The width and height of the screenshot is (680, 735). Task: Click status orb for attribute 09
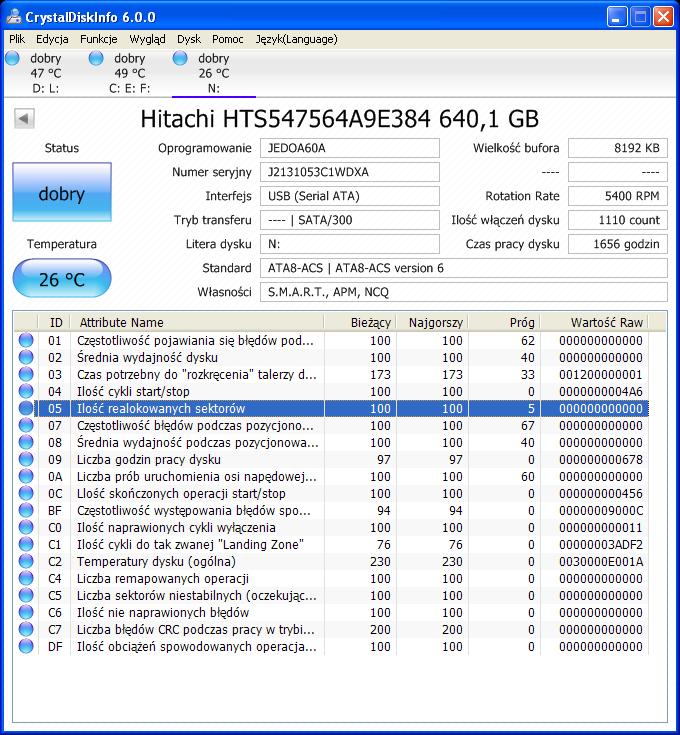26,459
